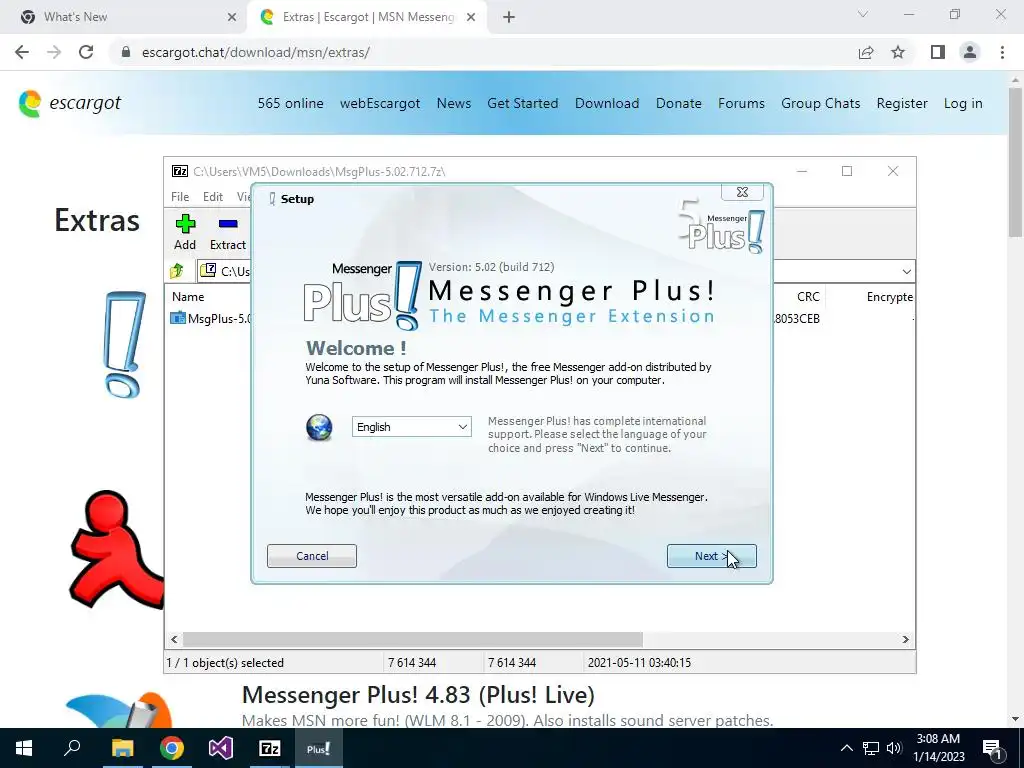Open the Forums link
Image resolution: width=1024 pixels, height=768 pixels.
click(741, 103)
